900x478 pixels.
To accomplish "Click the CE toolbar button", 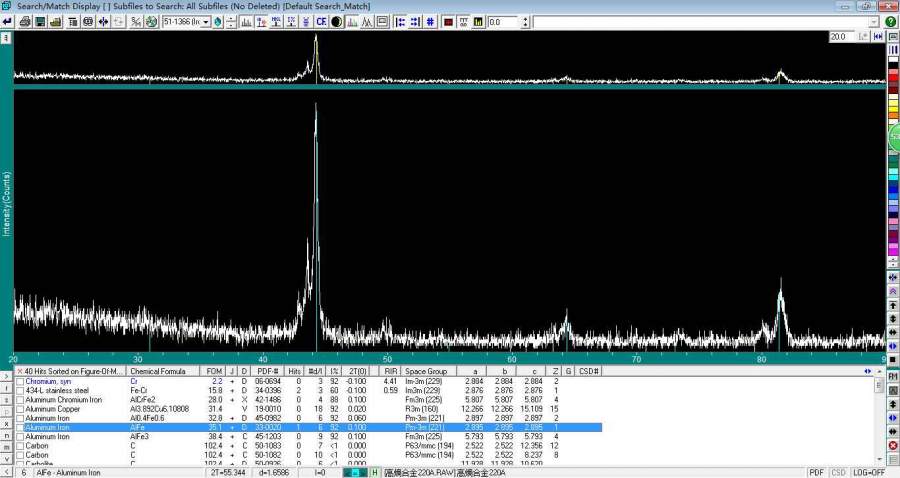I will click(321, 22).
